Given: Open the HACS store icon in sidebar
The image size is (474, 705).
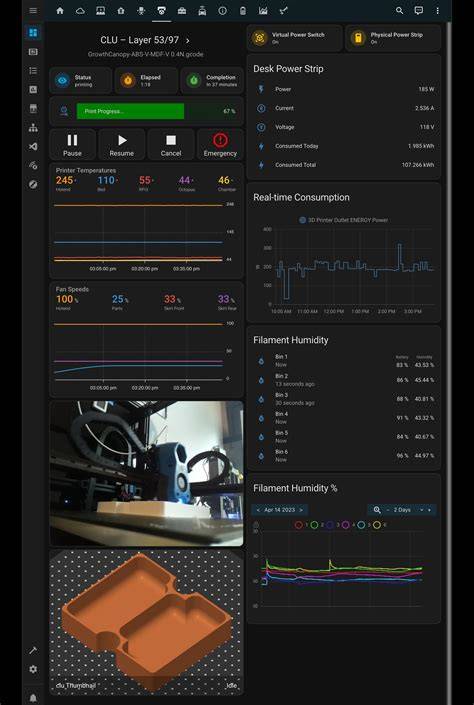Looking at the screenshot, I should (x=33, y=108).
